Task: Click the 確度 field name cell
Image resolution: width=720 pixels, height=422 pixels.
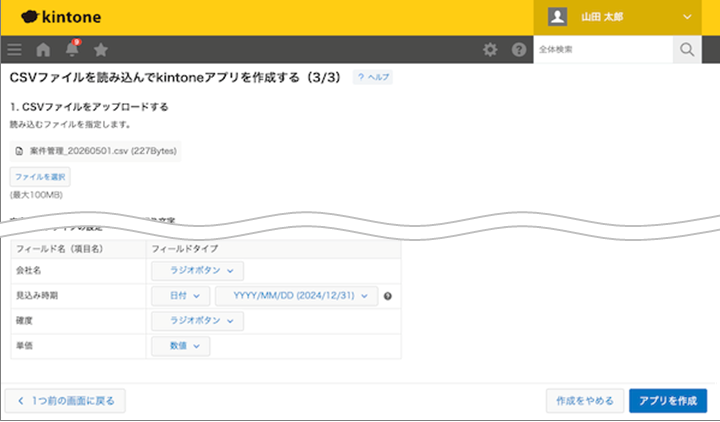Action: [78, 321]
